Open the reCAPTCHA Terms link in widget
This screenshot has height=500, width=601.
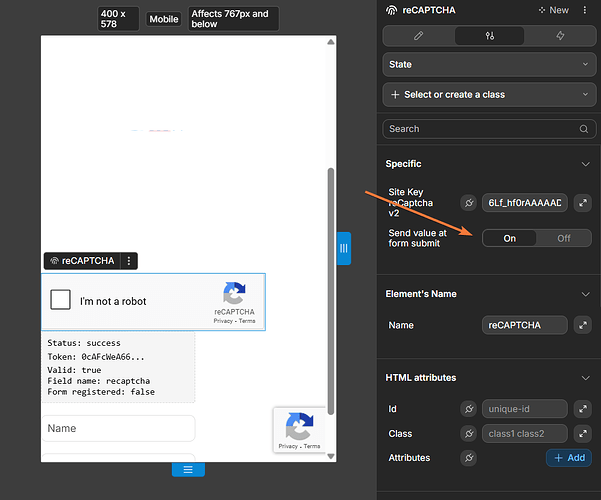(x=247, y=321)
